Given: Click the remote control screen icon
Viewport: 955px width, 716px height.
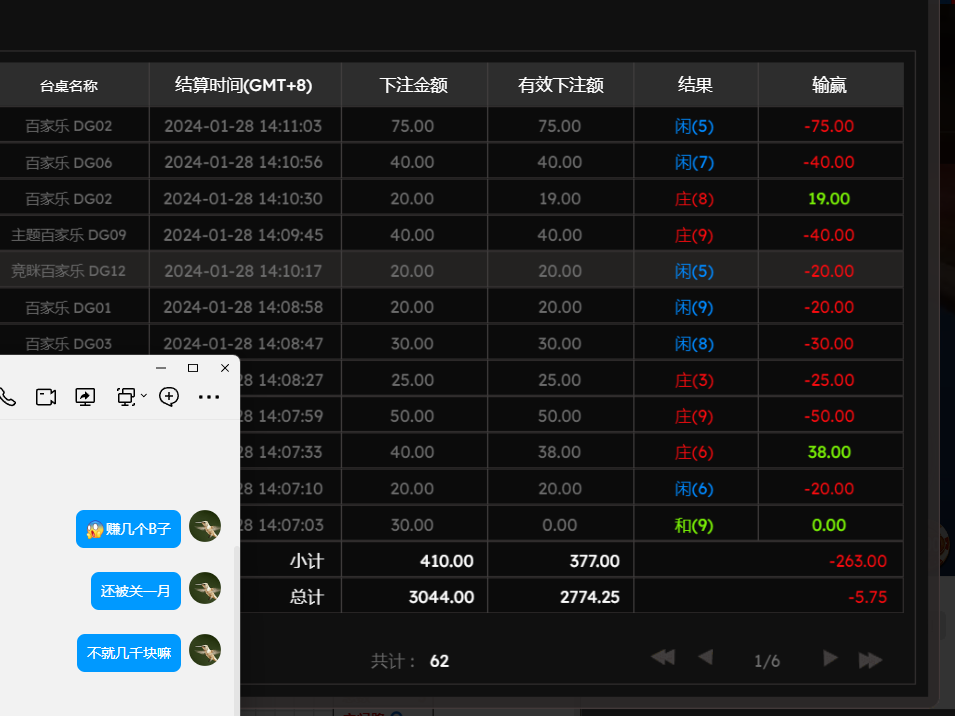Looking at the screenshot, I should 125,397.
